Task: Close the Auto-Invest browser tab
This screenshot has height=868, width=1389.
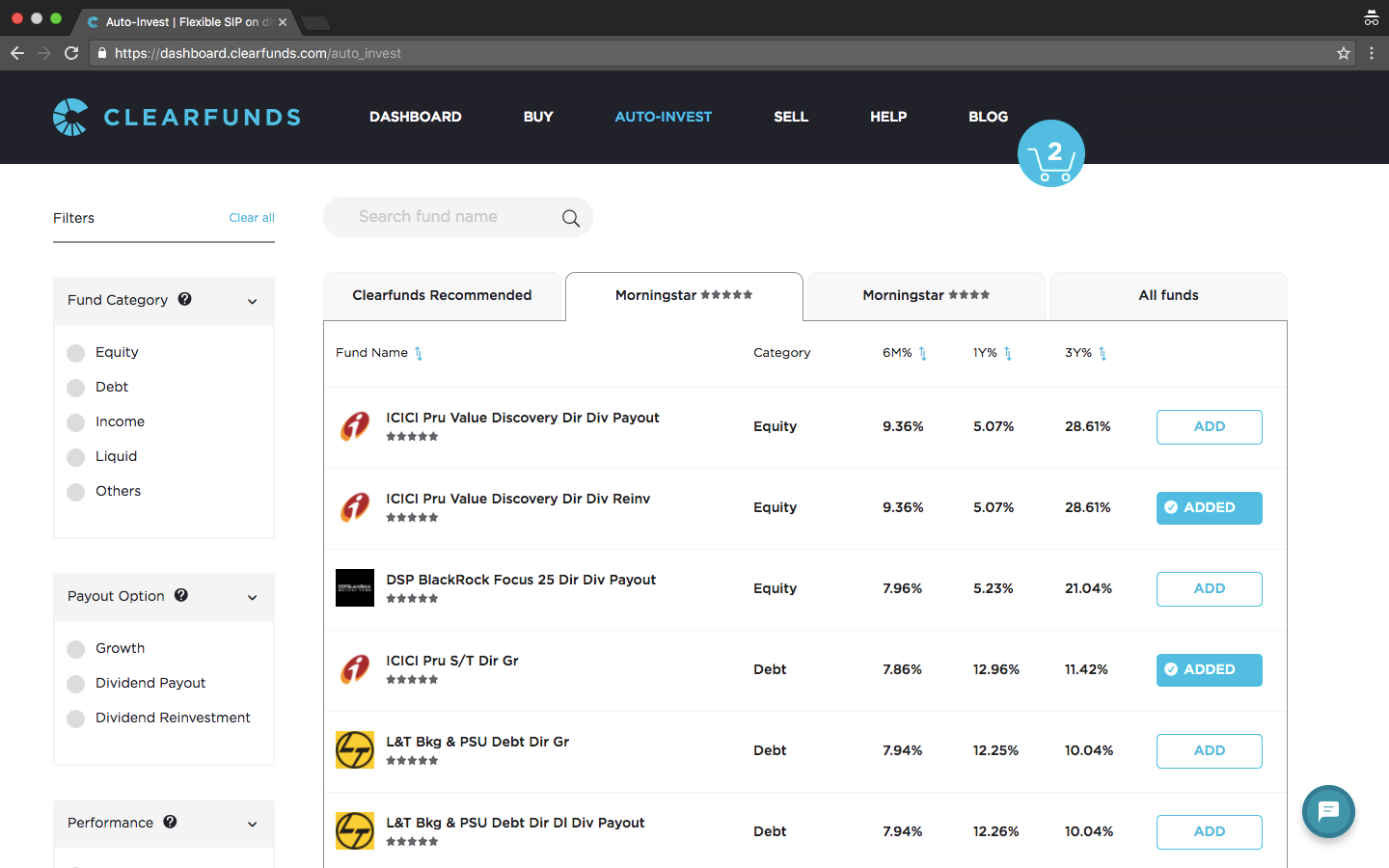Action: coord(283,22)
